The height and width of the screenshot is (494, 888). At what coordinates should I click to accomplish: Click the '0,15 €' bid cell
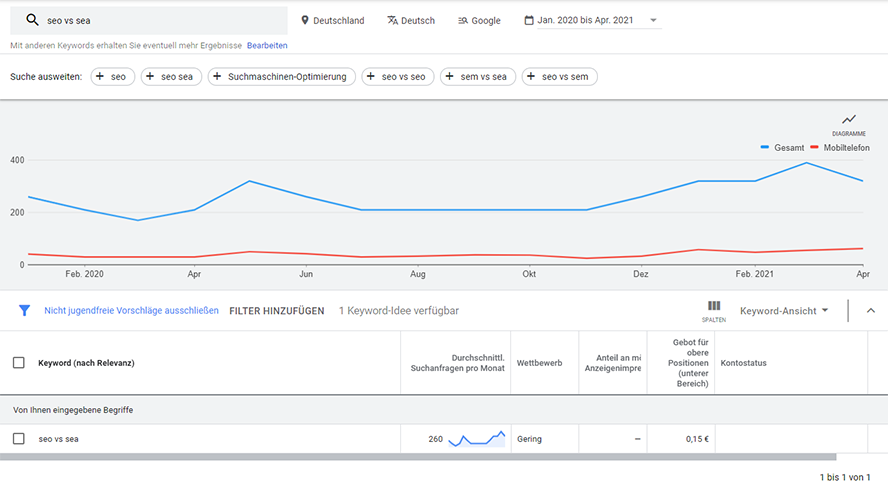click(x=697, y=439)
